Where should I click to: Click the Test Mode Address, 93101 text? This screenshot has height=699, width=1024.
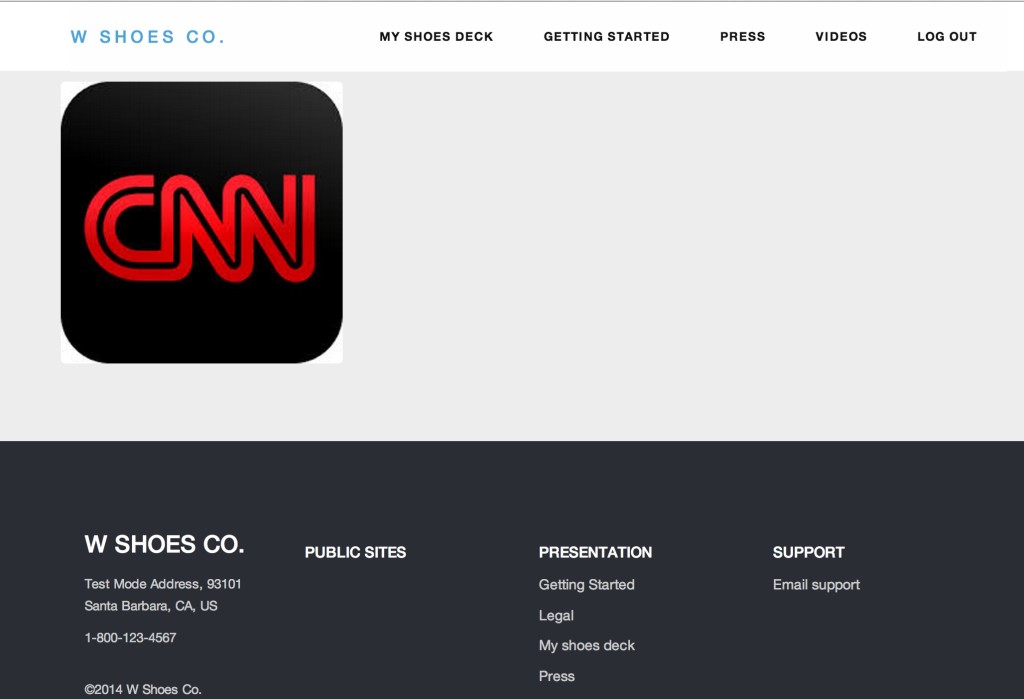(163, 583)
